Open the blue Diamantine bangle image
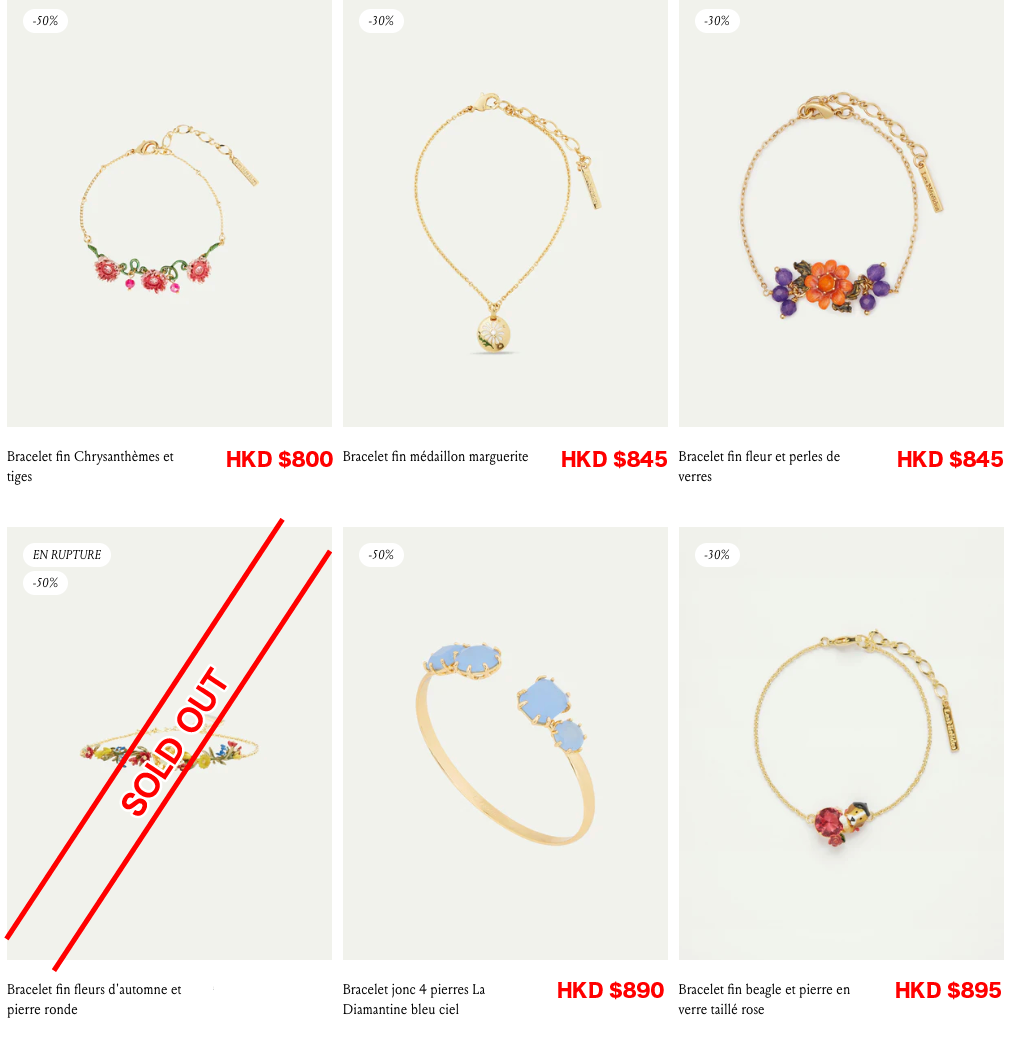1011x1050 pixels. coord(506,743)
